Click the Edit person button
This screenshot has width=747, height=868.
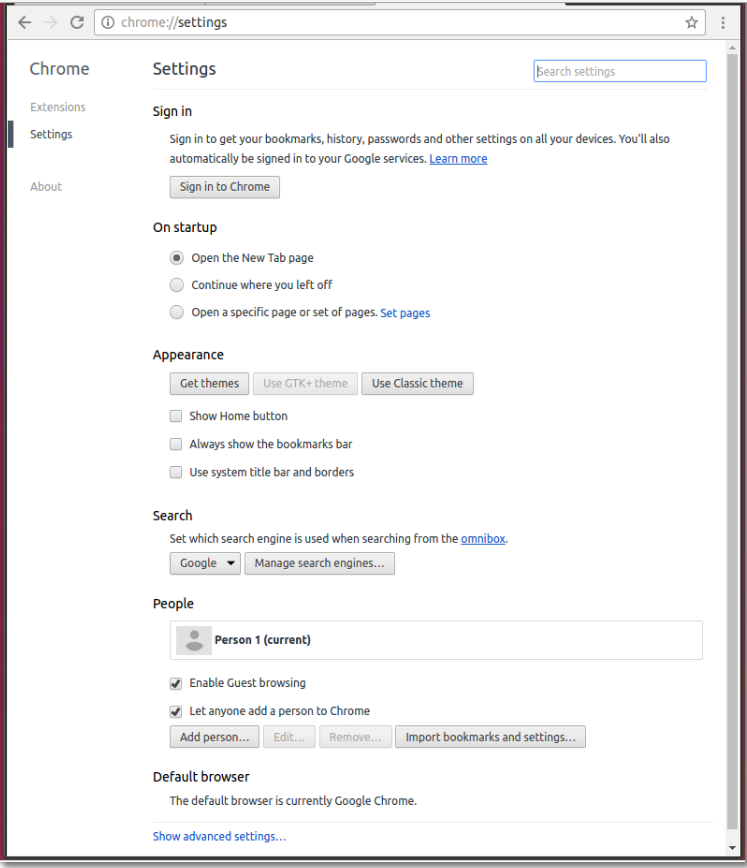click(289, 737)
